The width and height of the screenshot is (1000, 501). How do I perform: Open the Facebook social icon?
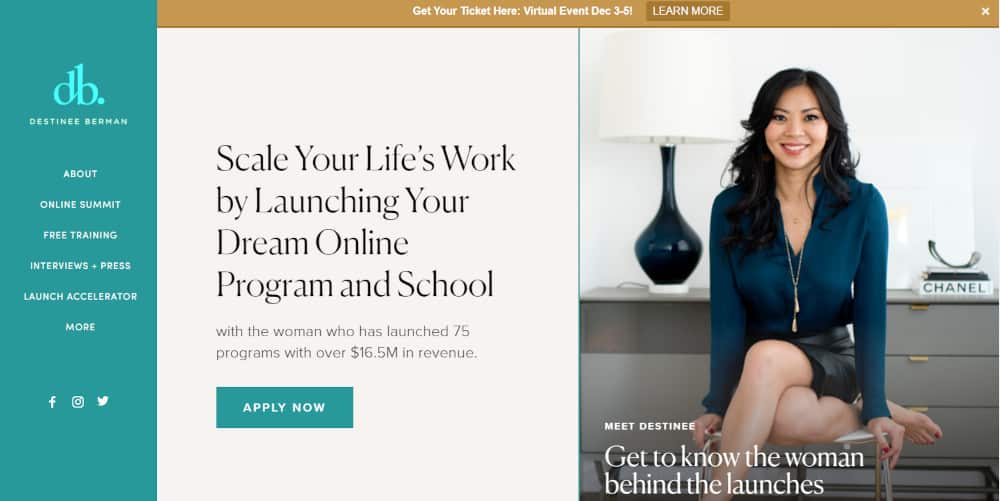point(52,402)
